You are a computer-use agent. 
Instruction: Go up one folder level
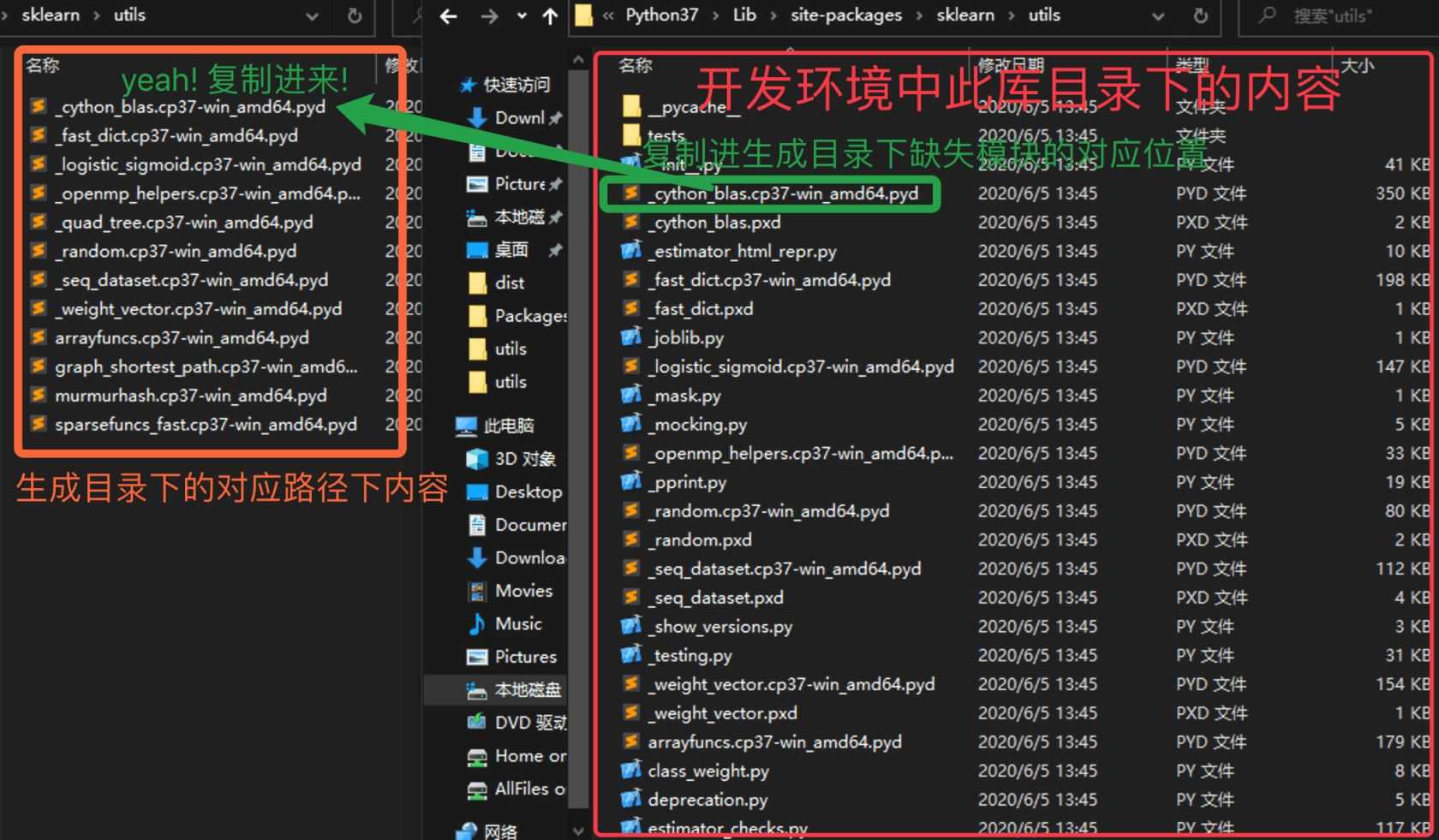(x=550, y=15)
